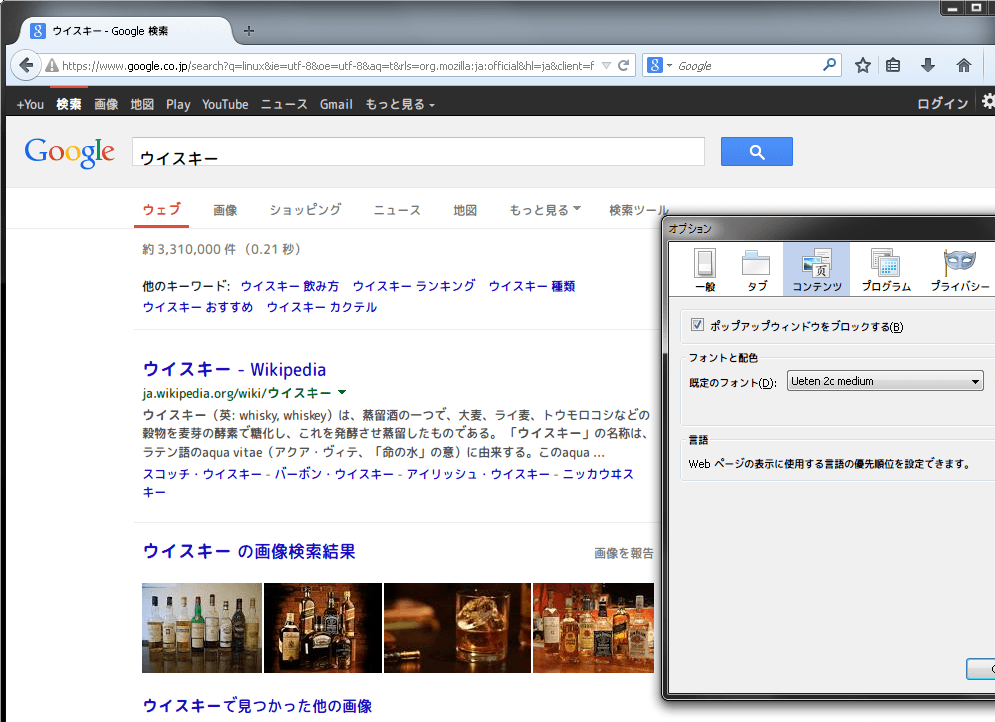Image resolution: width=995 pixels, height=722 pixels.
Task: Click related keyword ウイスキー ランキング
Action: tap(414, 286)
